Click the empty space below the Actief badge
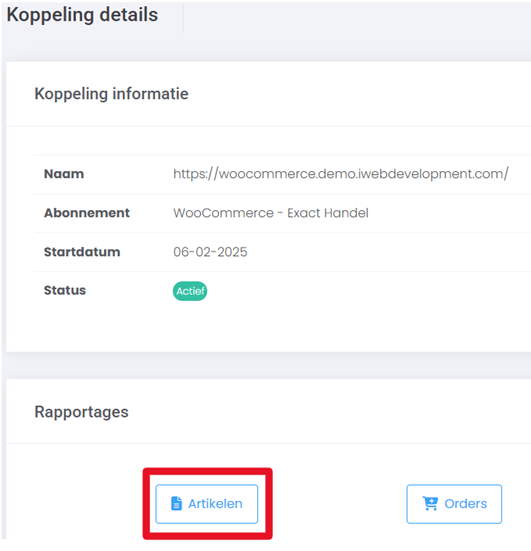 point(190,325)
